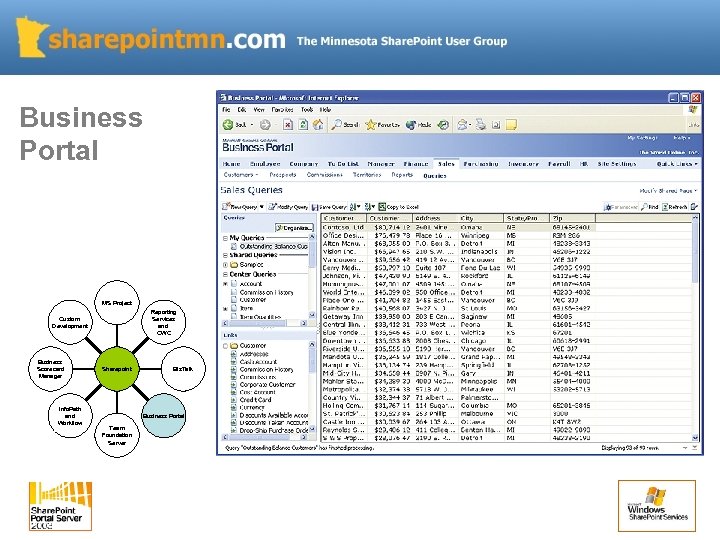The image size is (720, 540).
Task: Click the IE Edit page icon
Action: pyautogui.click(x=496, y=124)
